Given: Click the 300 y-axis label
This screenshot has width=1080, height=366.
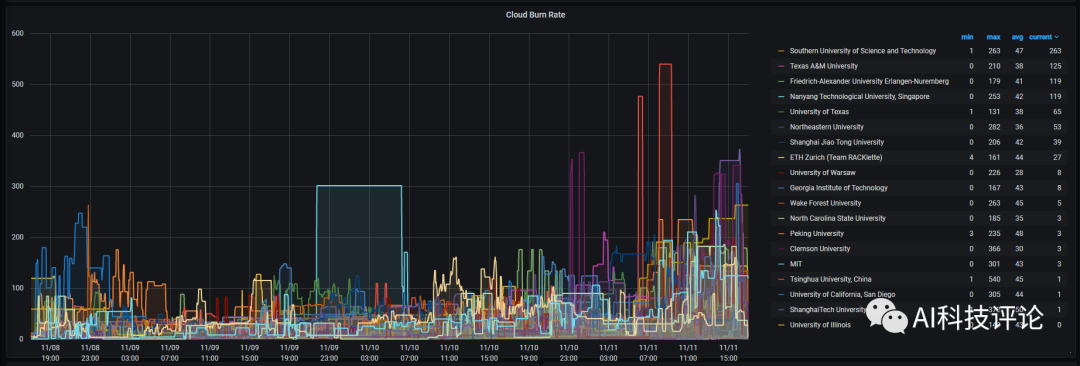Looking at the screenshot, I should tap(17, 186).
